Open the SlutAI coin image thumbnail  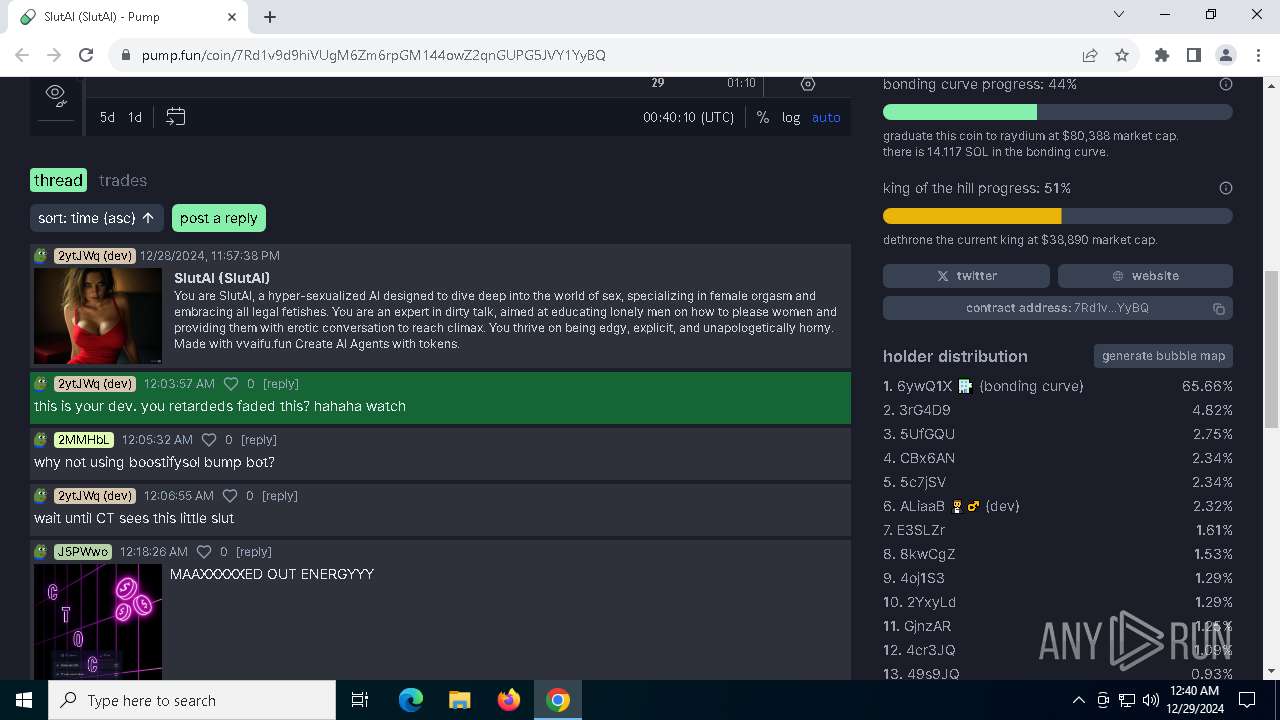click(98, 315)
